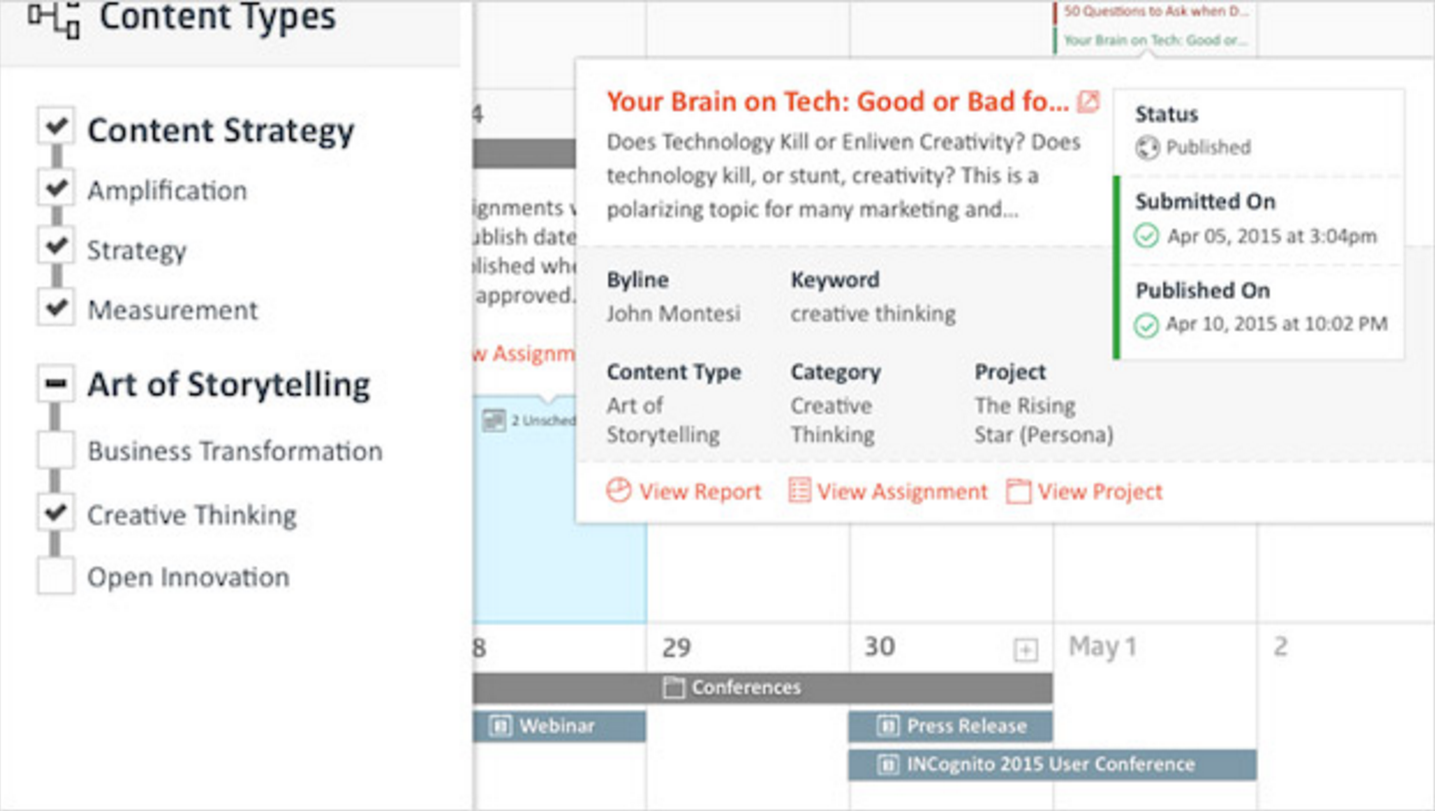Check the Open Innovation checkbox
Screen dimensions: 1435x811
[x=56, y=576]
